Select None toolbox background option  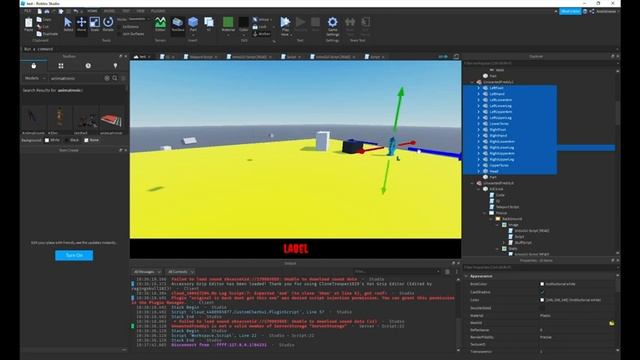tap(86, 140)
